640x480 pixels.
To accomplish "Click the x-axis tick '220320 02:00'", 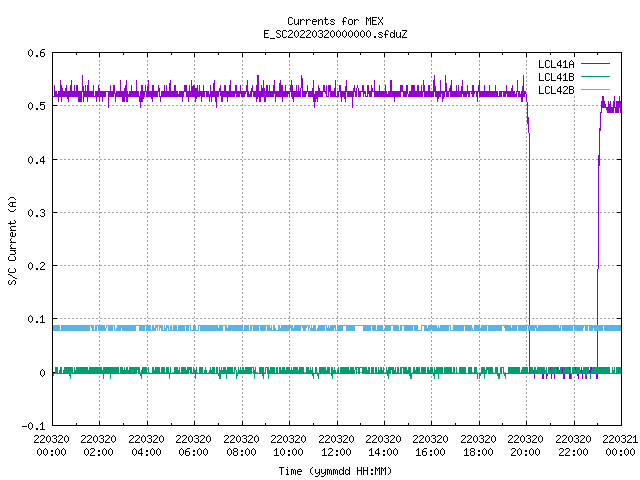I will pos(98,446).
